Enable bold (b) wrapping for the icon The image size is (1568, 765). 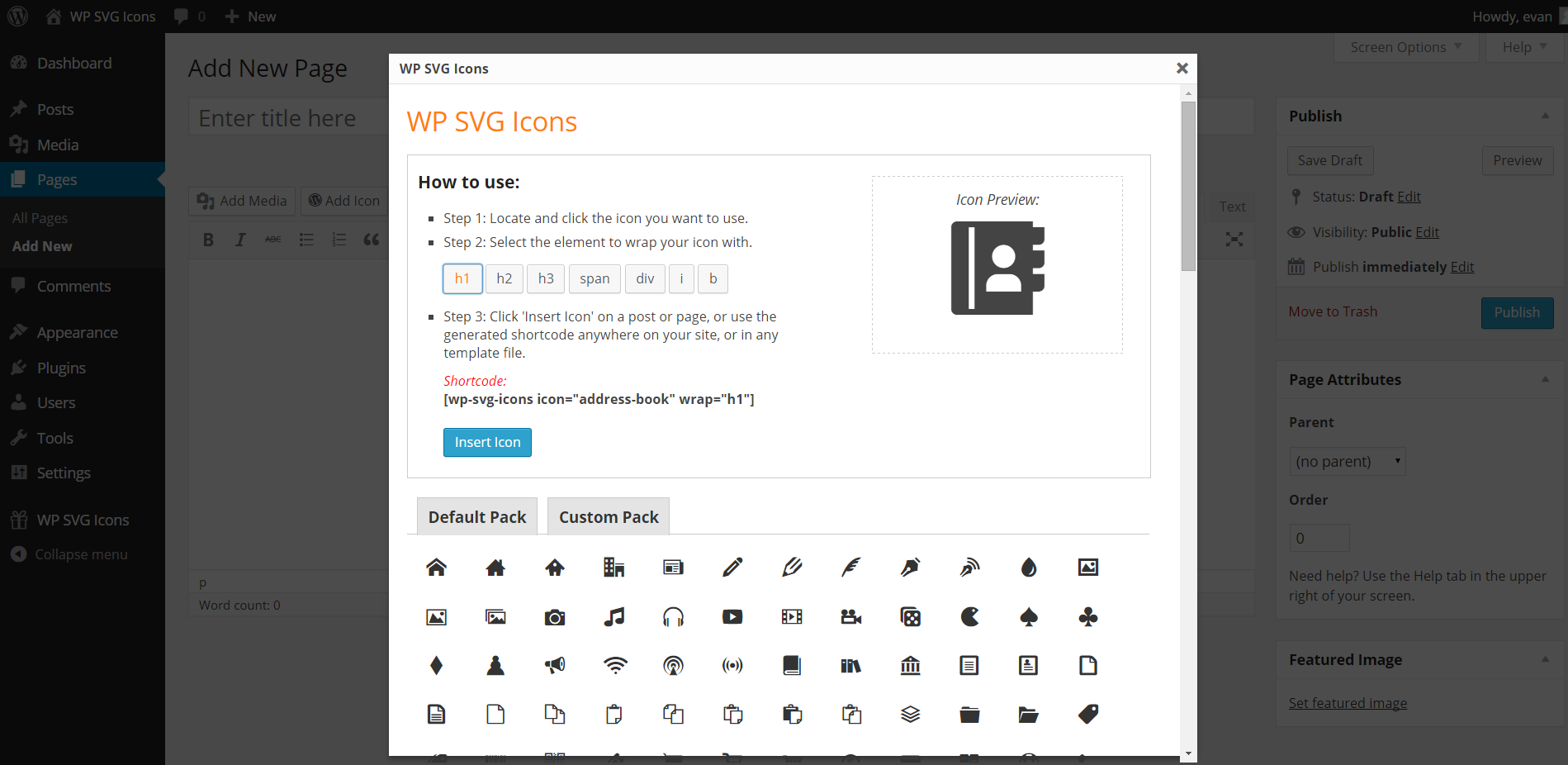click(x=713, y=278)
